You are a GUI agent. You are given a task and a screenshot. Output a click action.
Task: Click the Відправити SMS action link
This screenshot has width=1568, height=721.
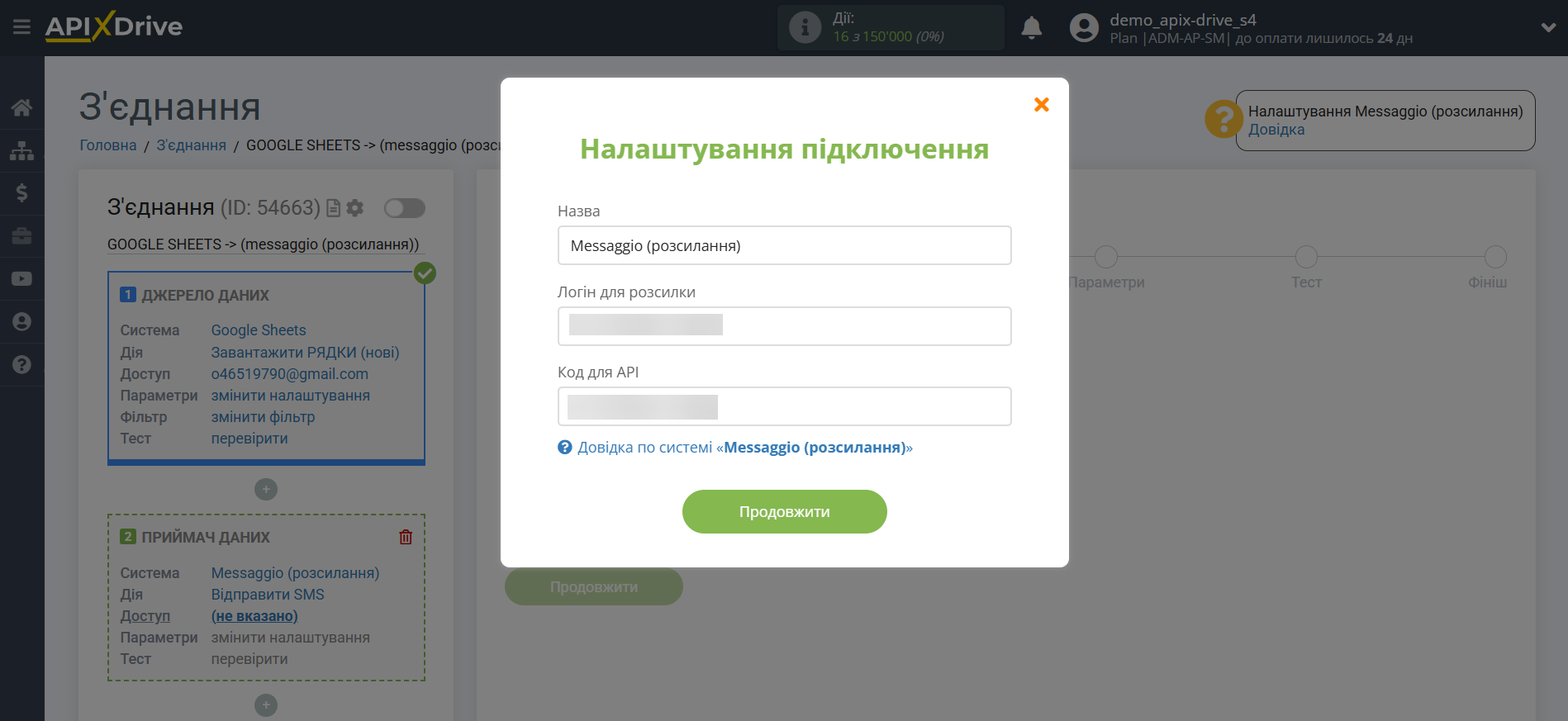coord(268,595)
